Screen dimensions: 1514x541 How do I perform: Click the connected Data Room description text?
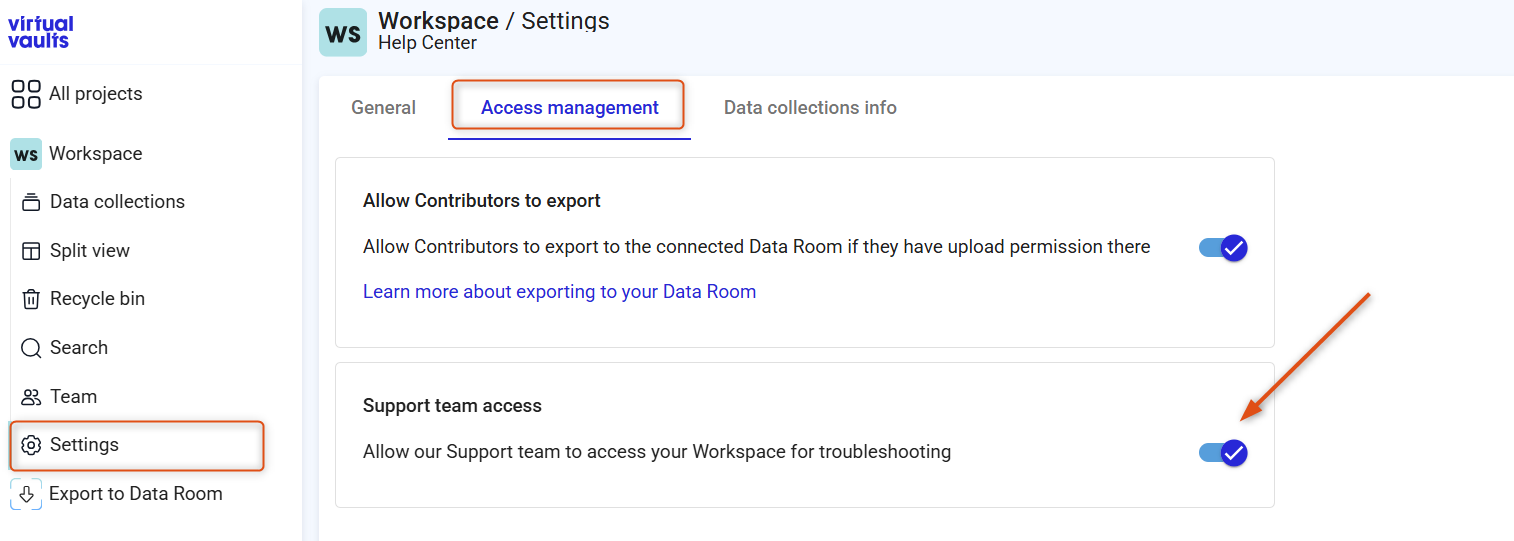tap(756, 247)
